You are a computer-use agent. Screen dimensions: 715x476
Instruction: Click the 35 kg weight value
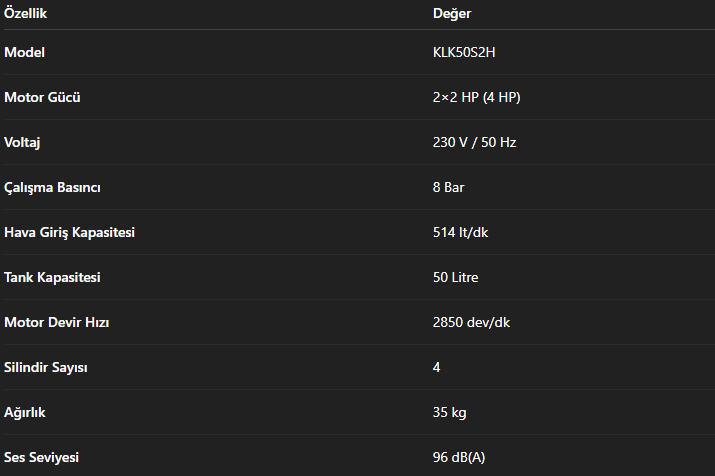coord(449,412)
